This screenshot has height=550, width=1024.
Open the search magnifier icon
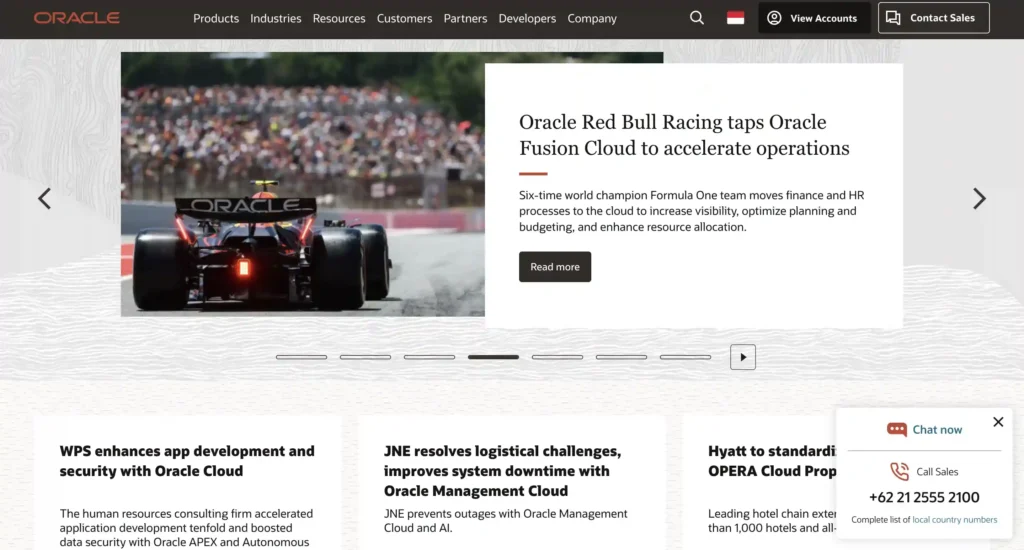[697, 18]
